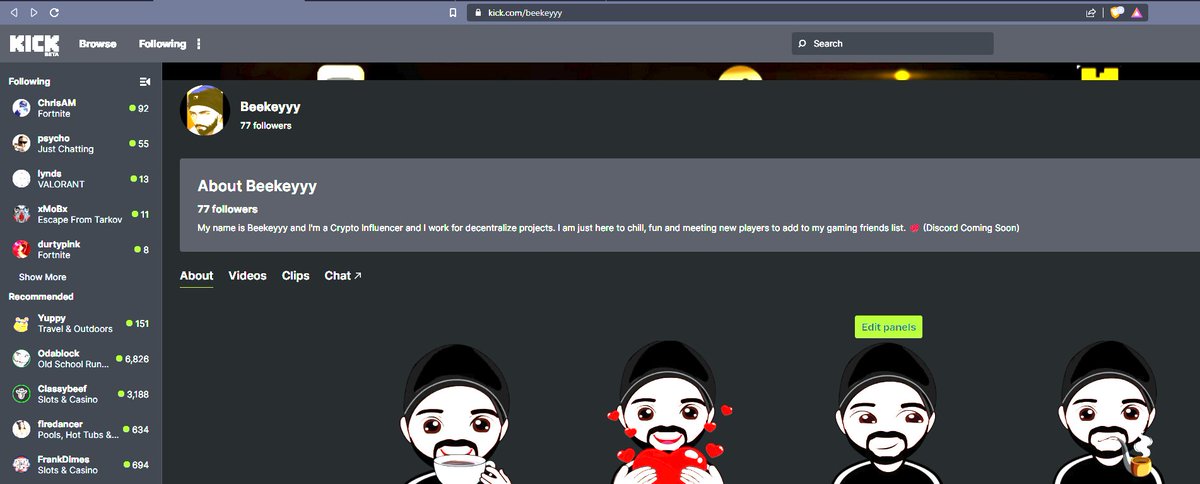Switch to the Clips tab
This screenshot has width=1200, height=484.
(296, 276)
